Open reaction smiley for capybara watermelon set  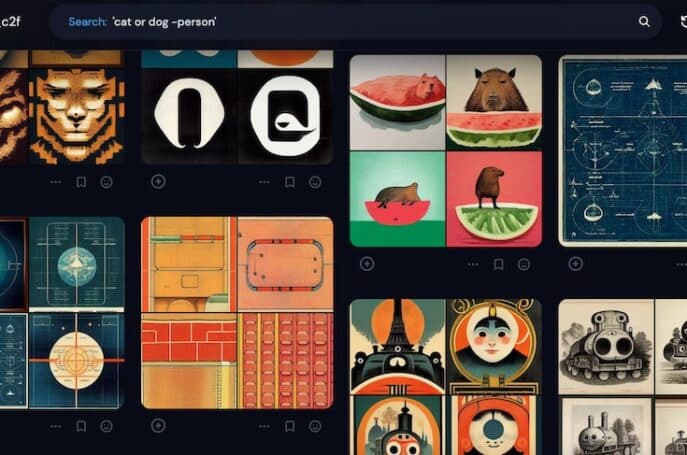click(524, 264)
